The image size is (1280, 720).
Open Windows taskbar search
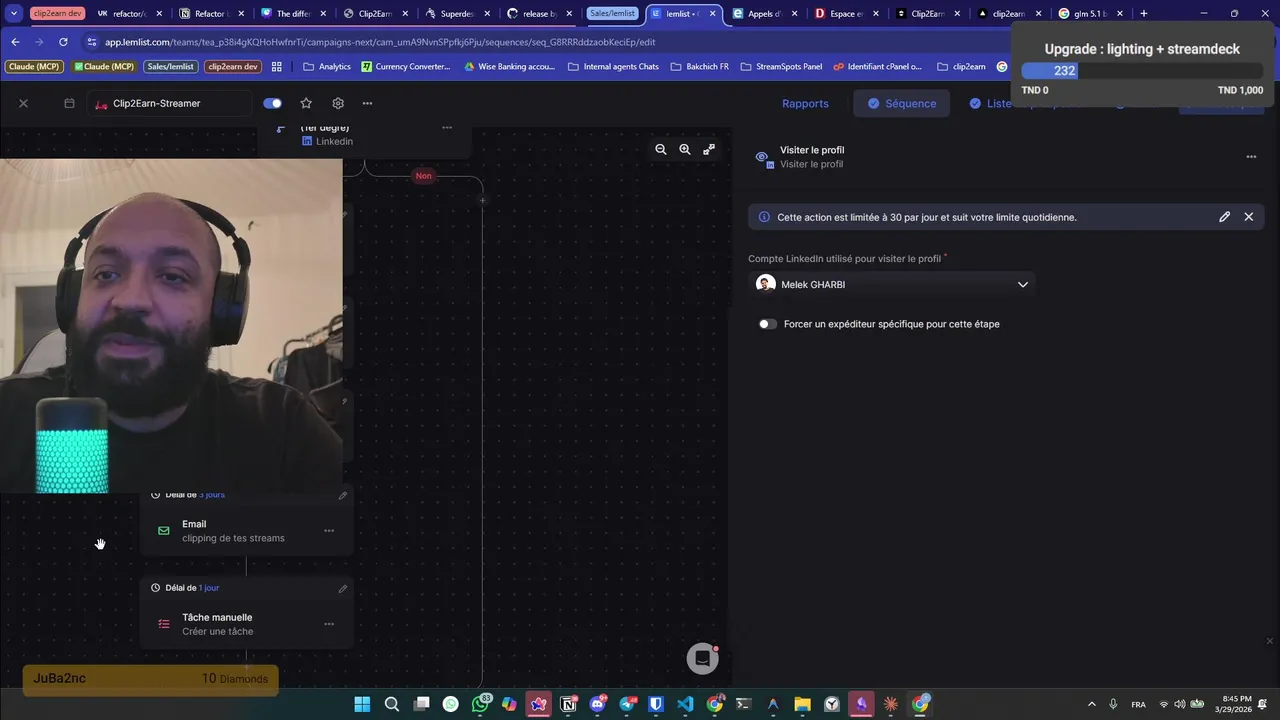(x=392, y=704)
